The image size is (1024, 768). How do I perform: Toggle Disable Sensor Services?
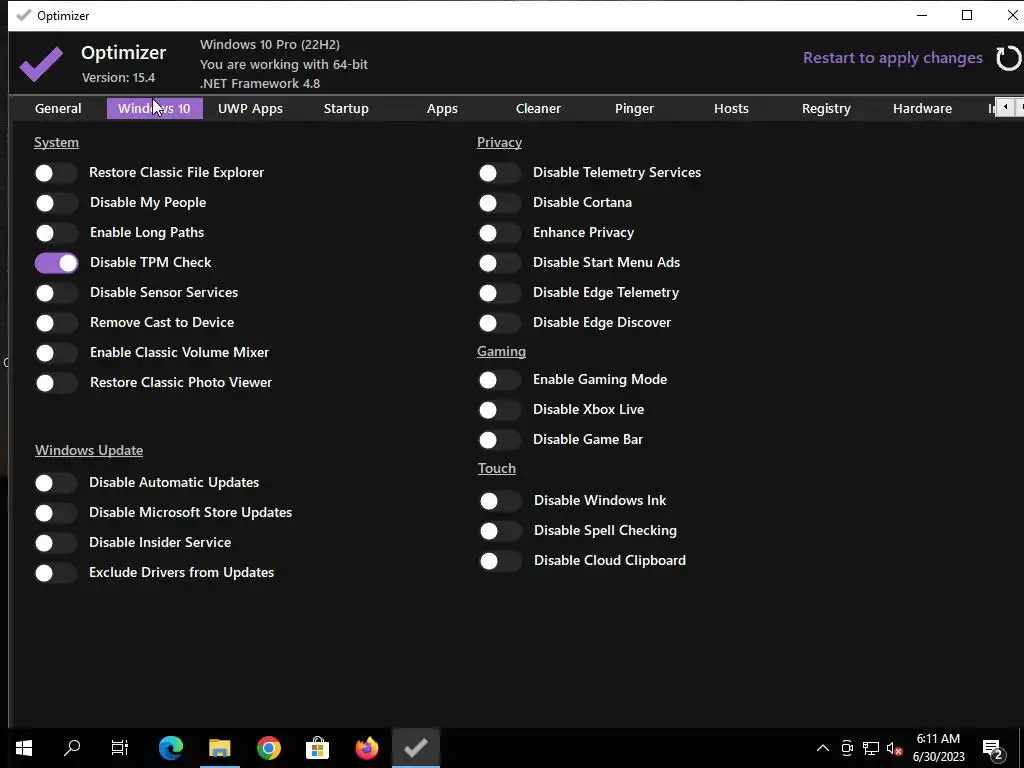56,293
